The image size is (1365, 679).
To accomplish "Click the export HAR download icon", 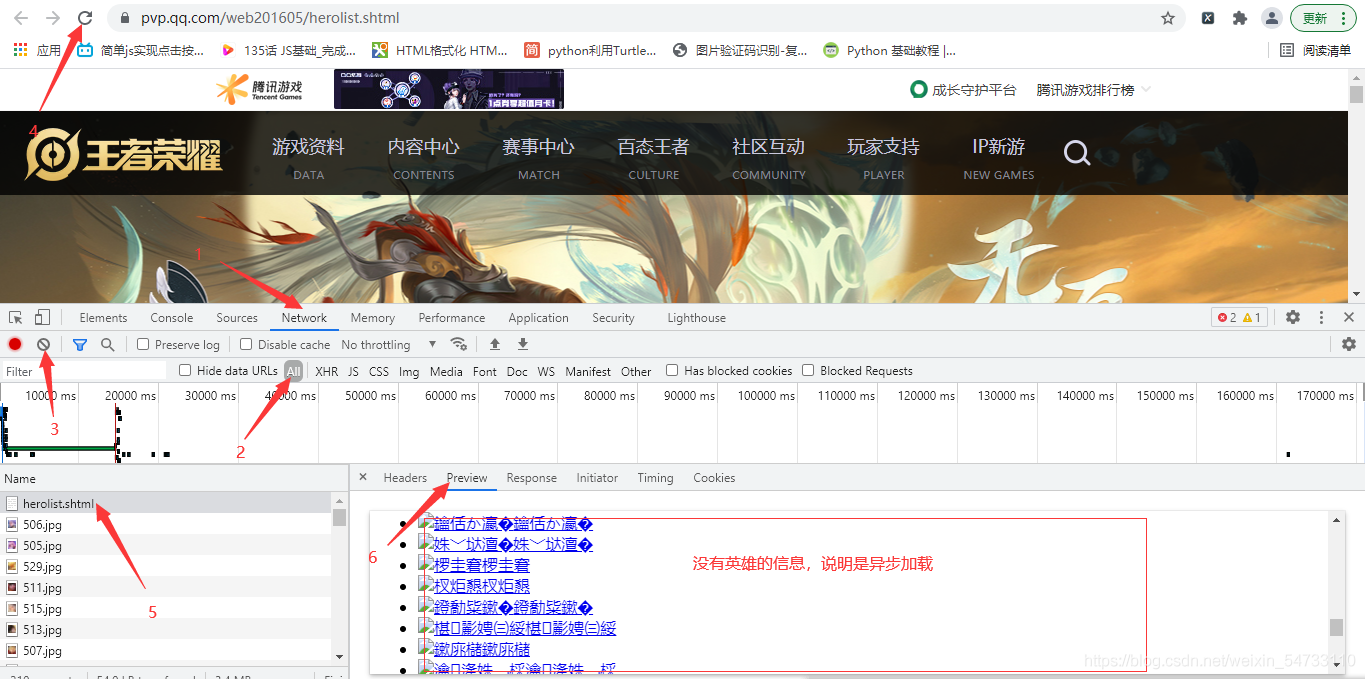I will point(522,344).
